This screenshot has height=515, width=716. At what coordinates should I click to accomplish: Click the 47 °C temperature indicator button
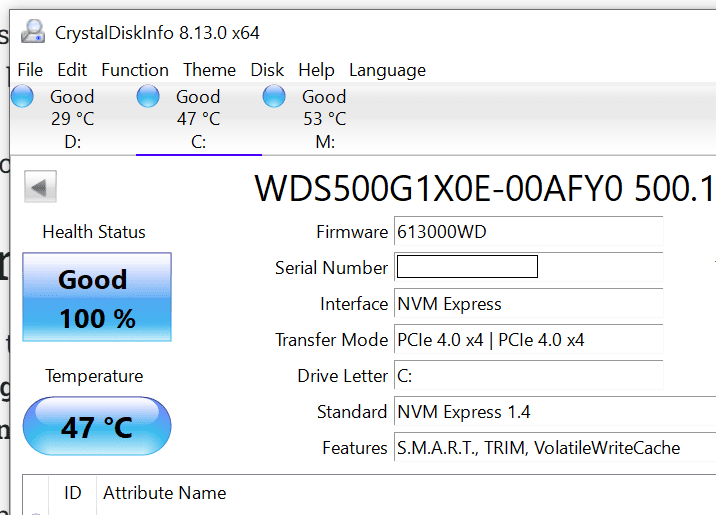point(97,426)
